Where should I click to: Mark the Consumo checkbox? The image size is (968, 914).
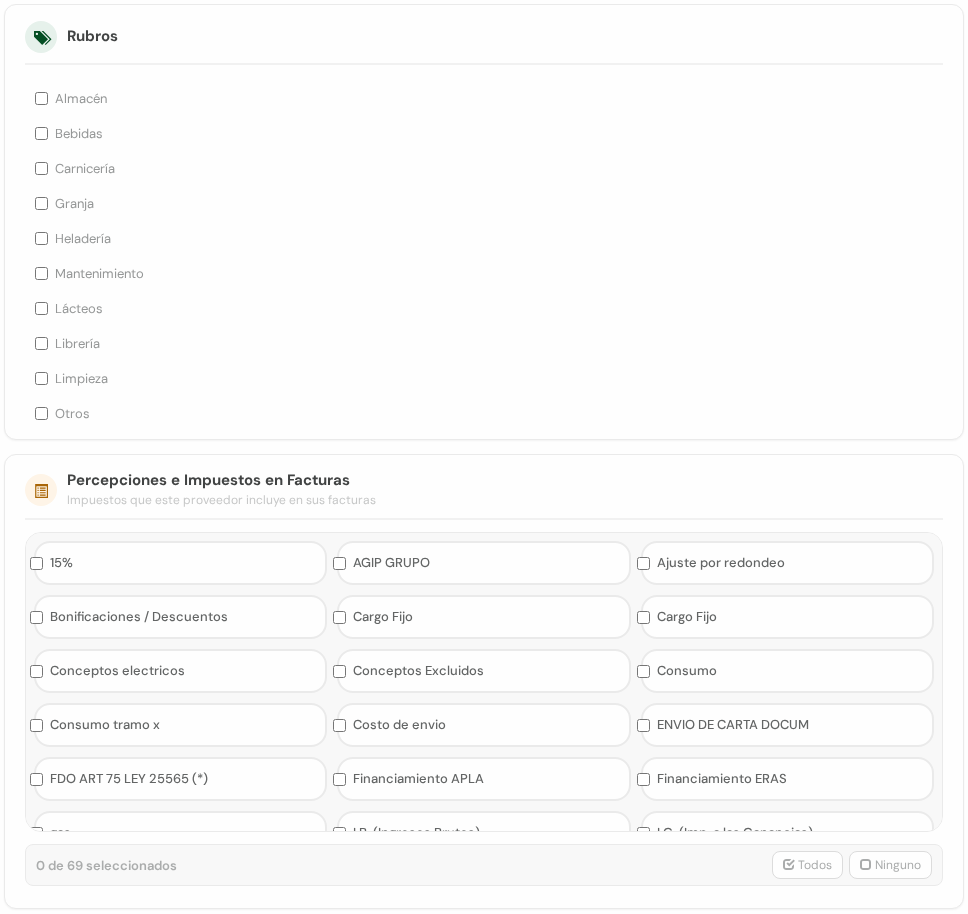click(643, 671)
